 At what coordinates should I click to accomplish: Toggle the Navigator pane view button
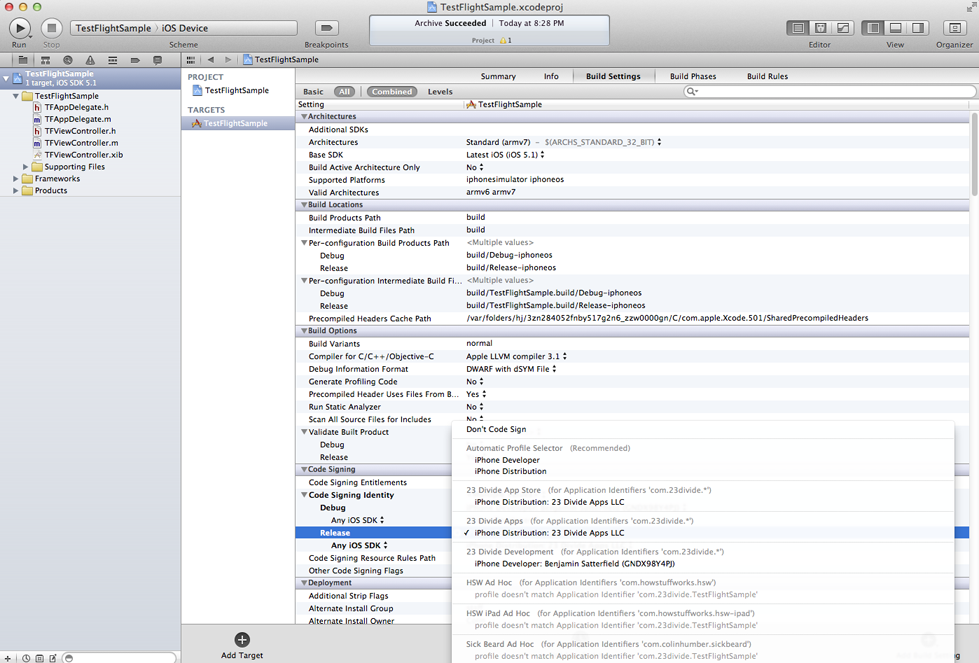click(x=873, y=28)
